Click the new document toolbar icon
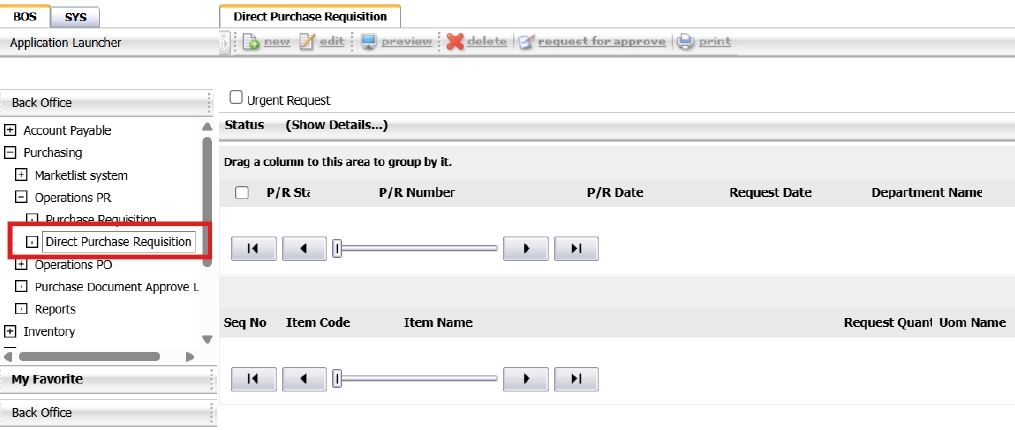Image resolution: width=1015 pixels, height=430 pixels. pos(250,42)
